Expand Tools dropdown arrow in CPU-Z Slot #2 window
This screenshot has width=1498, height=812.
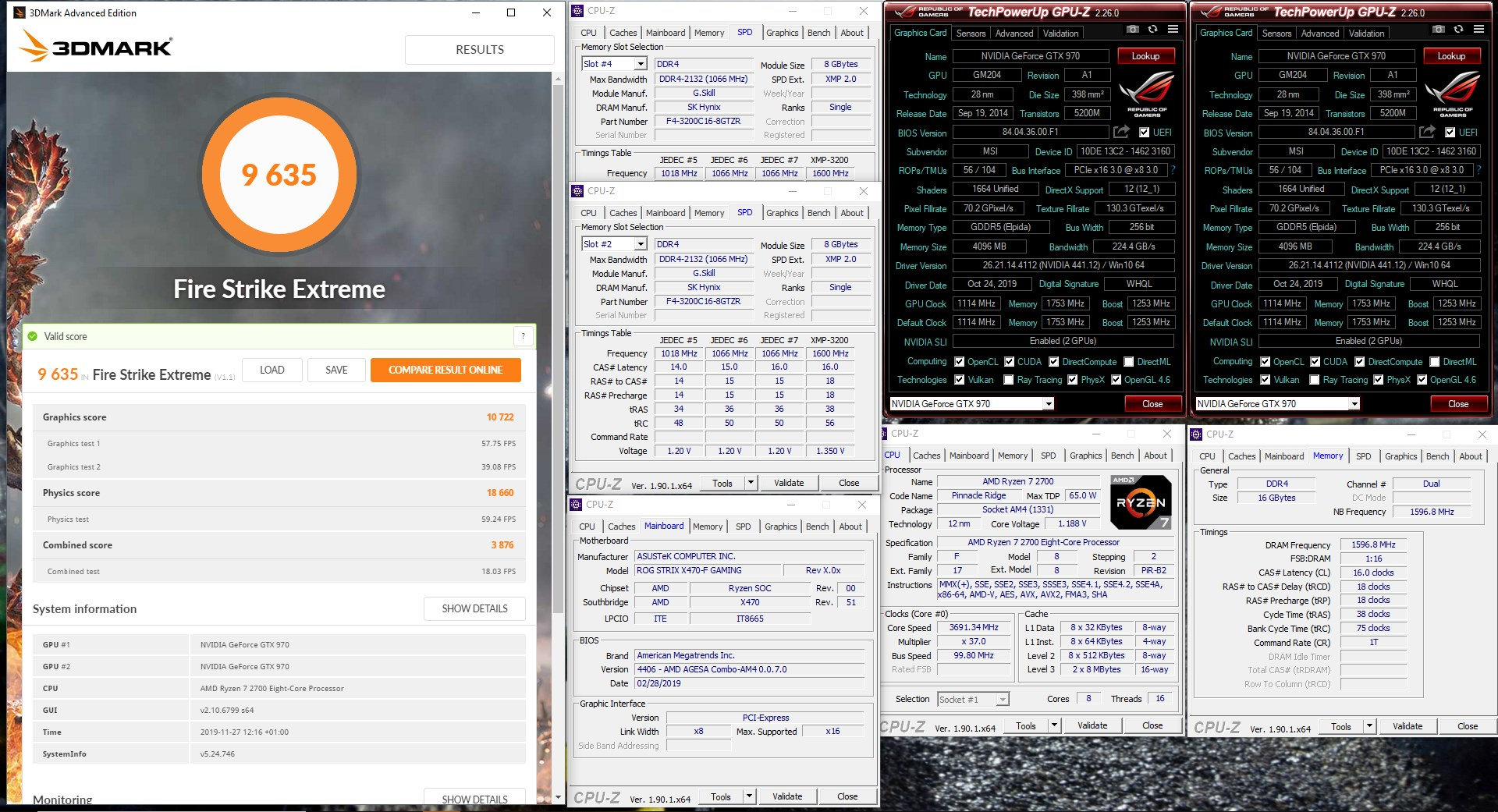[751, 483]
